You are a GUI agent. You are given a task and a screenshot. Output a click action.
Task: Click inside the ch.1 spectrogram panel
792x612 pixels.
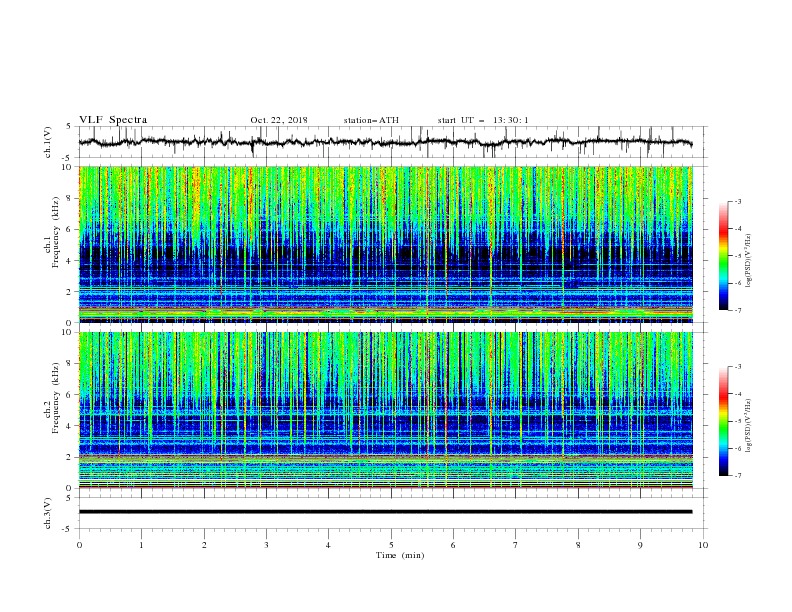pos(386,244)
